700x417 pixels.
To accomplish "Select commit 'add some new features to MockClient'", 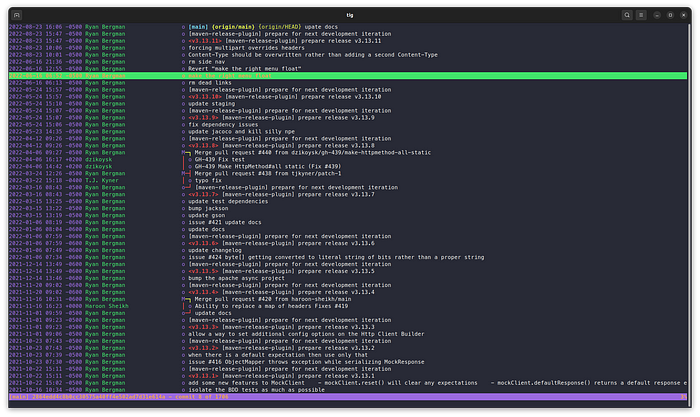I will pos(437,383).
